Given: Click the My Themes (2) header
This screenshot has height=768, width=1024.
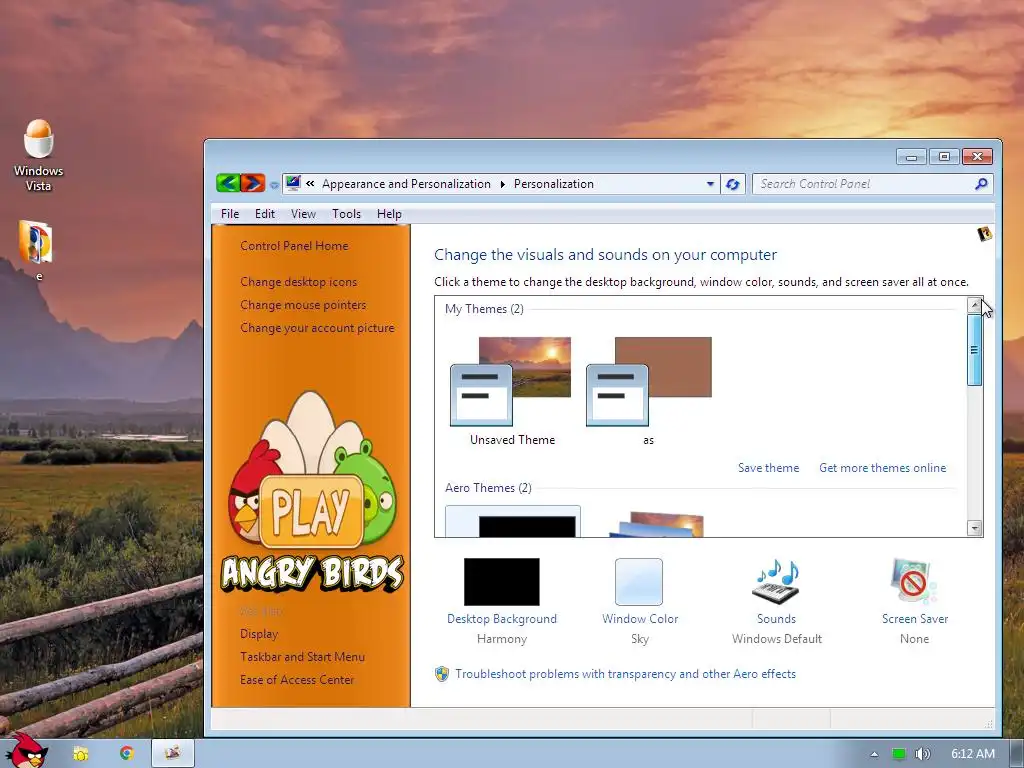Looking at the screenshot, I should (484, 308).
